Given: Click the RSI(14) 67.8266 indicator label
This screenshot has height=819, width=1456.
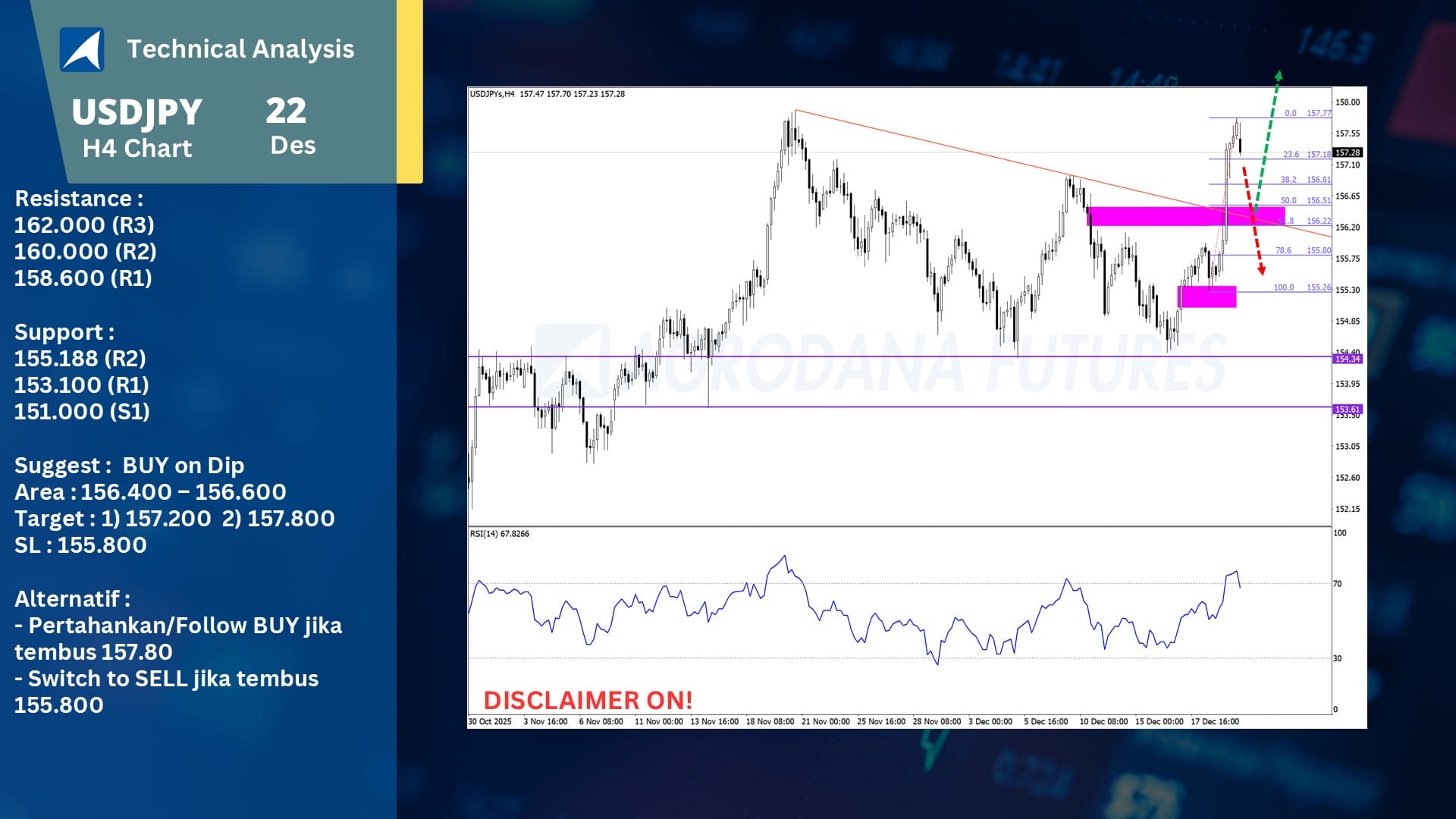Looking at the screenshot, I should (499, 534).
